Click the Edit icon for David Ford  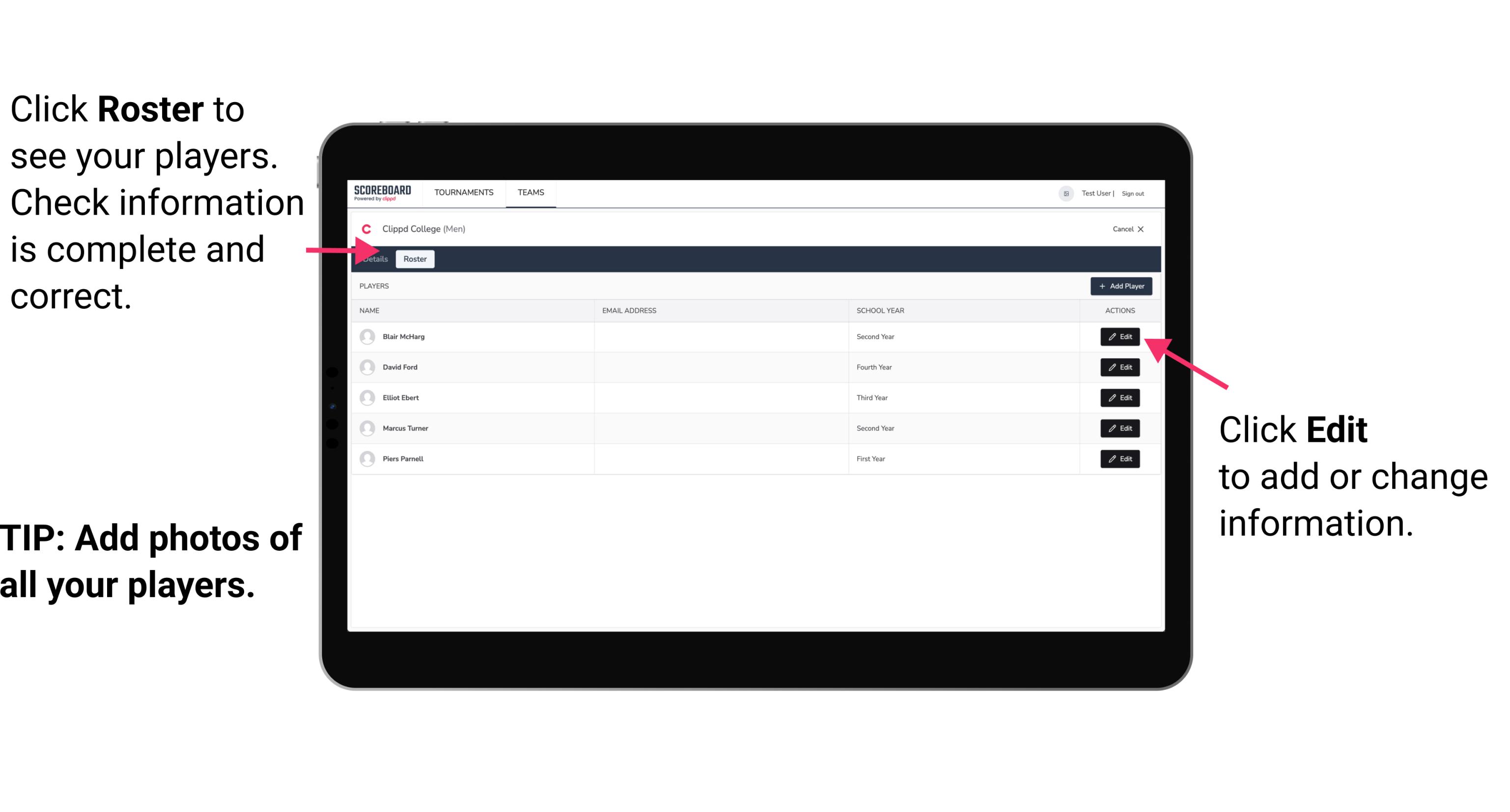[1120, 367]
